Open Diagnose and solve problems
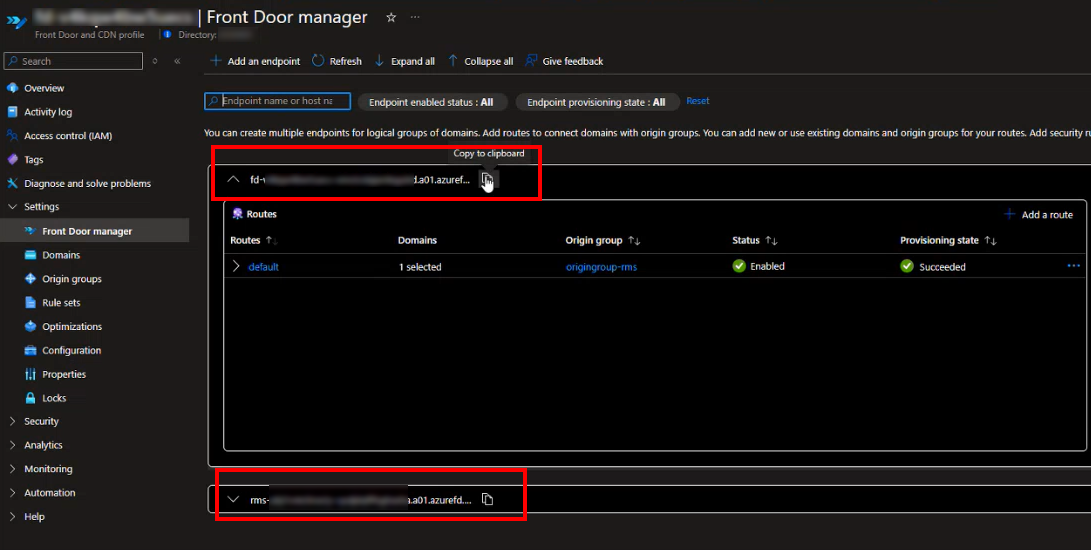This screenshot has height=550, width=1091. click(87, 184)
